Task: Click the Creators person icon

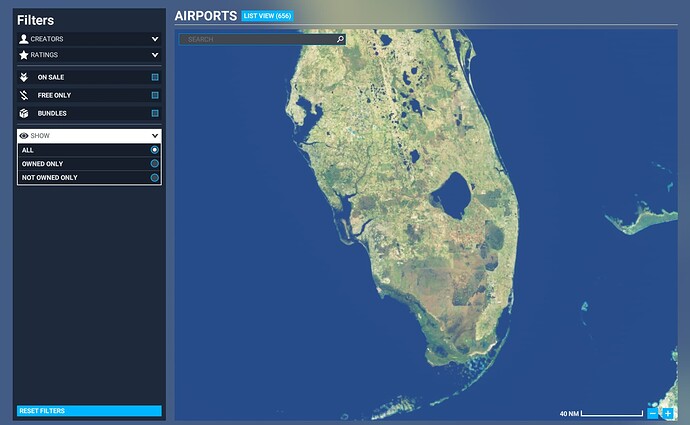Action: coord(24,39)
